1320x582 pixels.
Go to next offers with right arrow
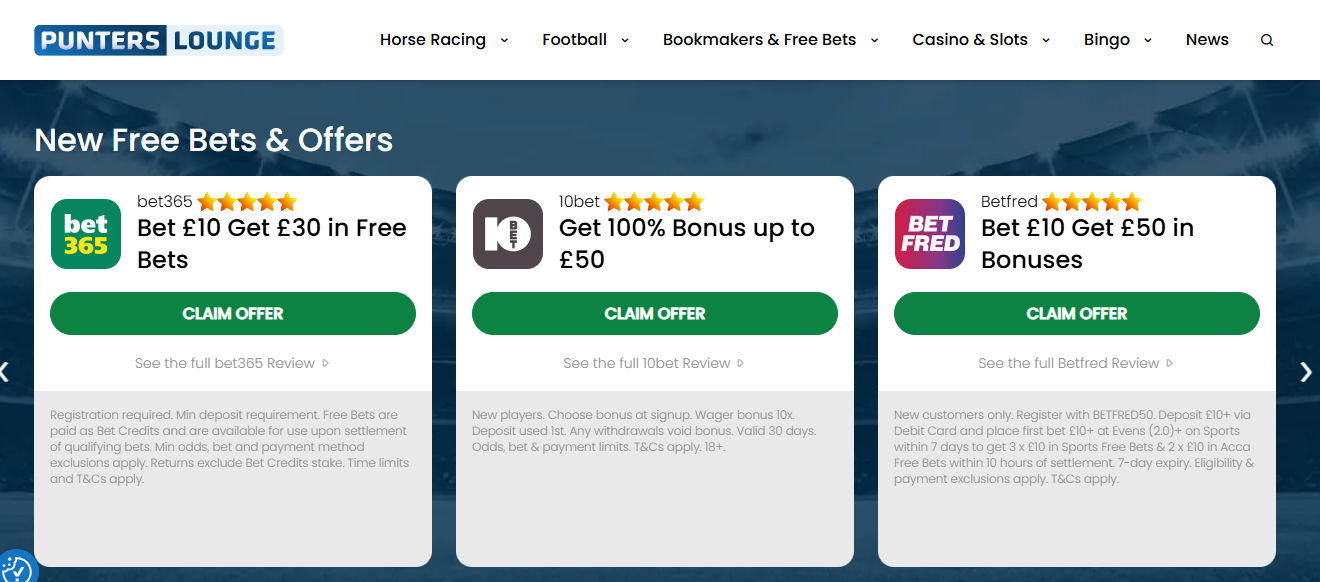click(1306, 372)
